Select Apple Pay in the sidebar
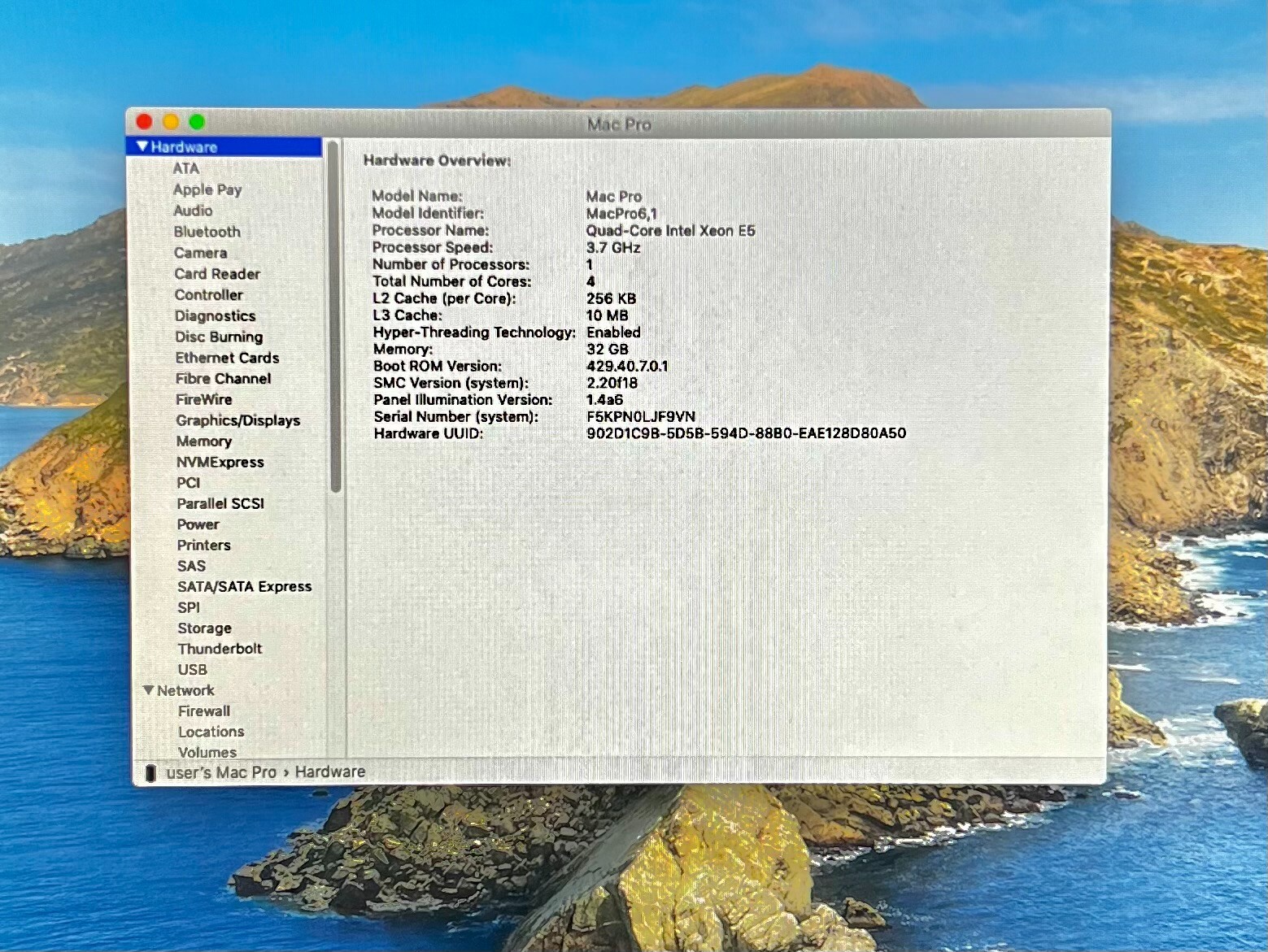This screenshot has height=952, width=1268. [207, 189]
